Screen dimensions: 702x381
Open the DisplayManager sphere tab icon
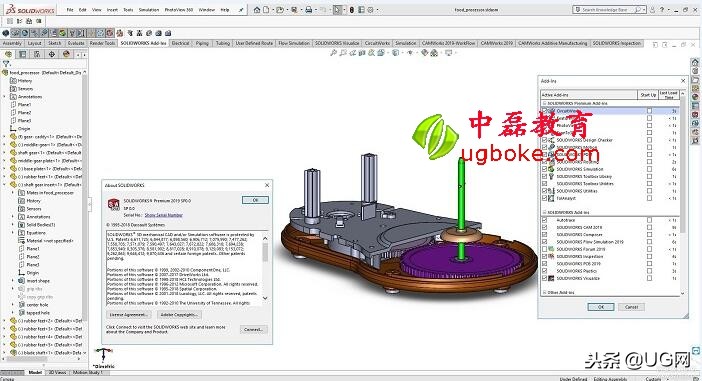pos(66,54)
